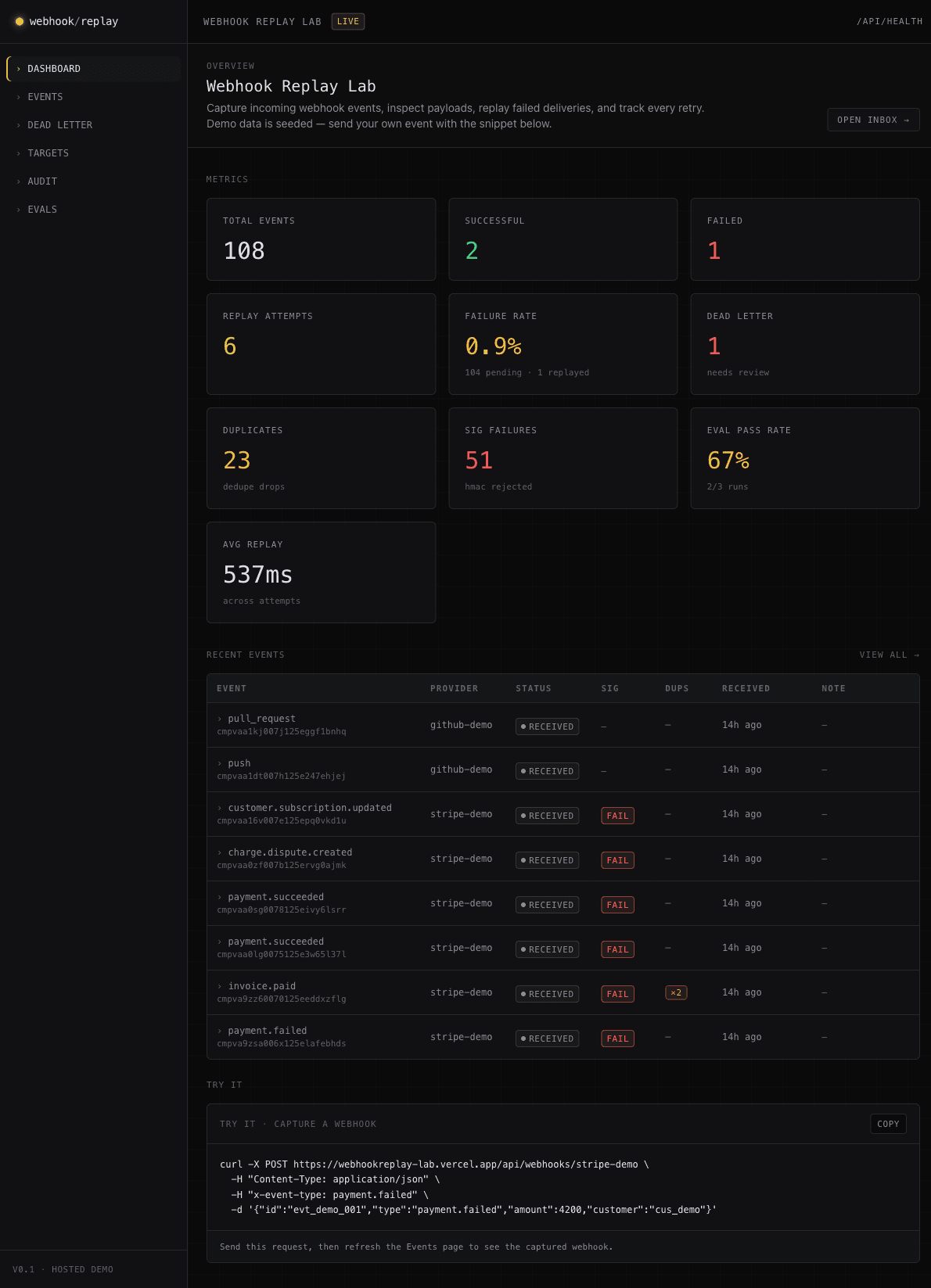Click the Duplicates metric card
The image size is (931, 1288).
click(321, 458)
